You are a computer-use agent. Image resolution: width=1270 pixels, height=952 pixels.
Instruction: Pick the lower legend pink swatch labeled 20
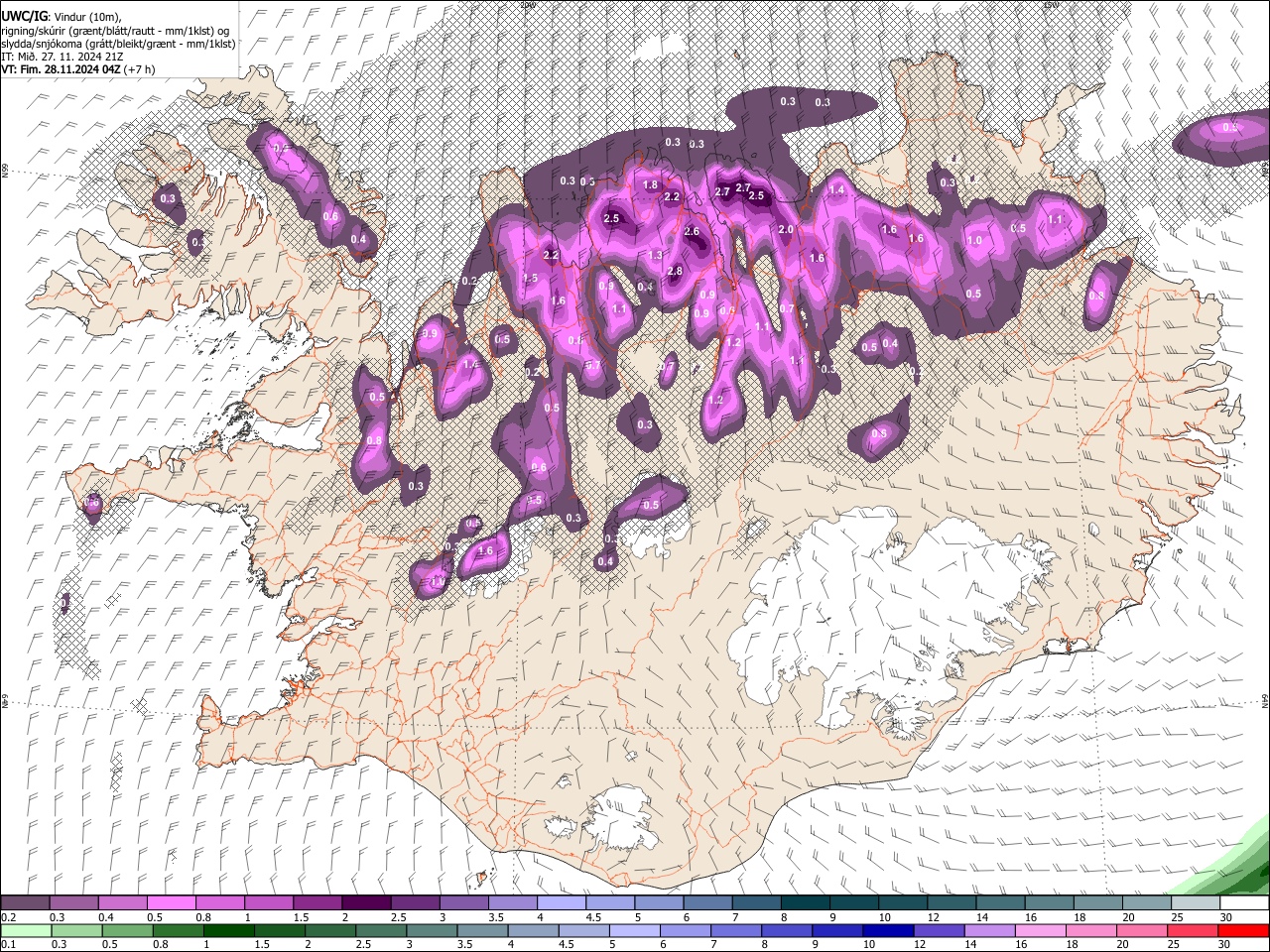click(1142, 930)
